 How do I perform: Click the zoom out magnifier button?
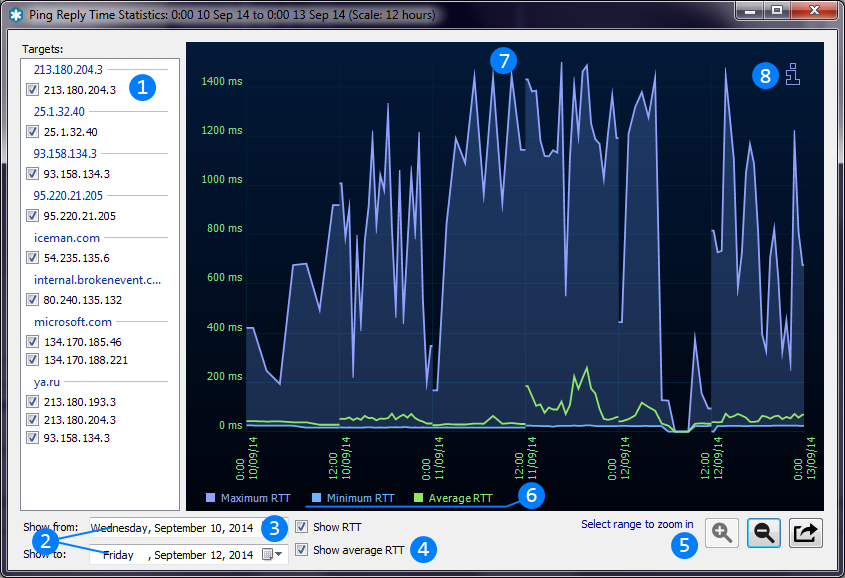pyautogui.click(x=764, y=534)
